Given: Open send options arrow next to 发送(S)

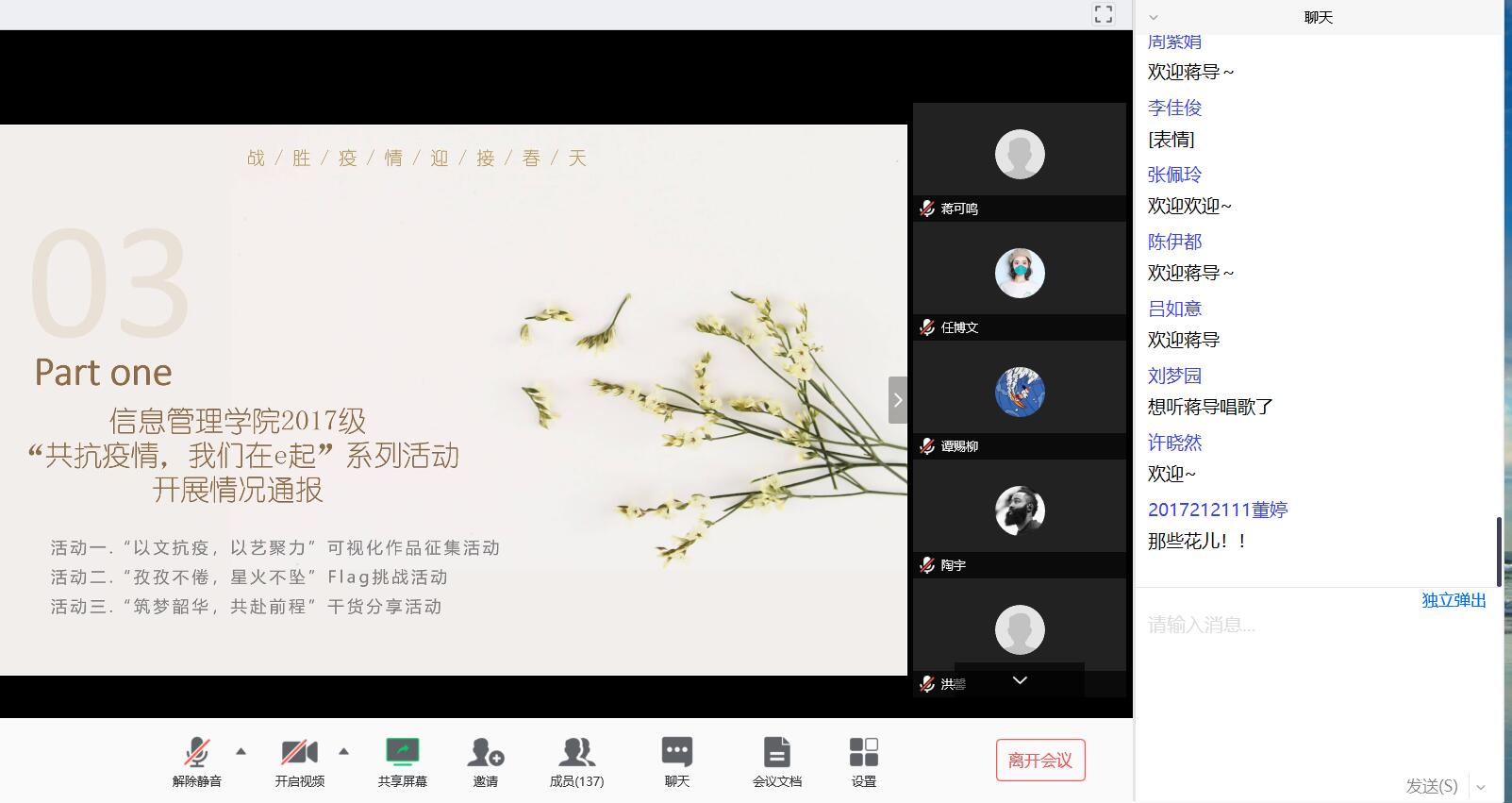Looking at the screenshot, I should point(1481,787).
